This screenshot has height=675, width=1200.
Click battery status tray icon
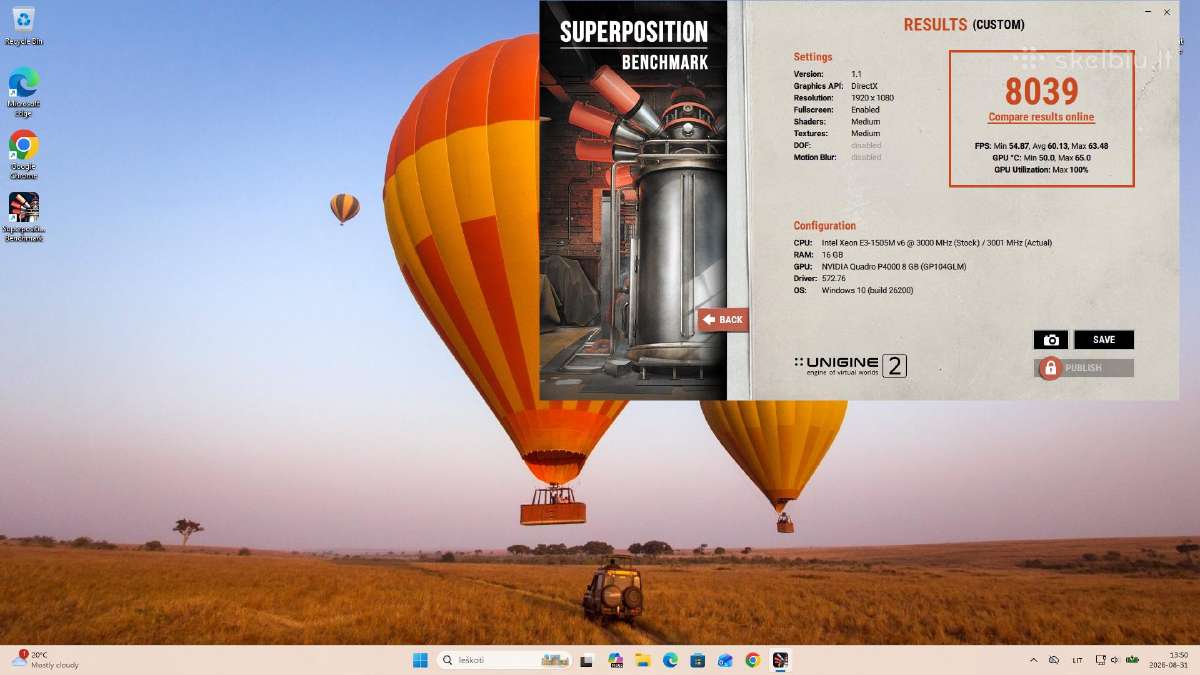(x=1132, y=660)
